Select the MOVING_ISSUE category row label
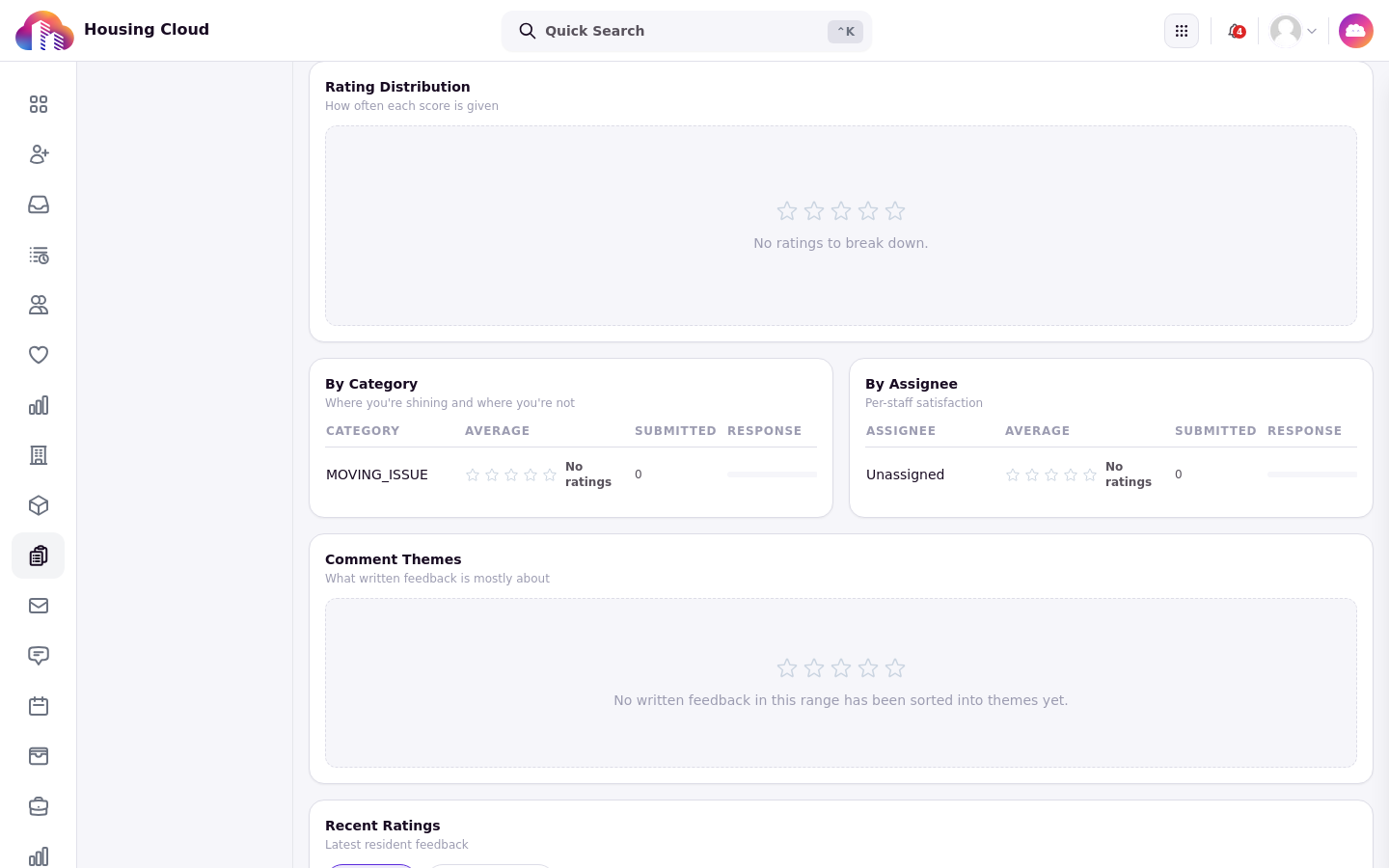This screenshot has height=868, width=1389. (377, 475)
